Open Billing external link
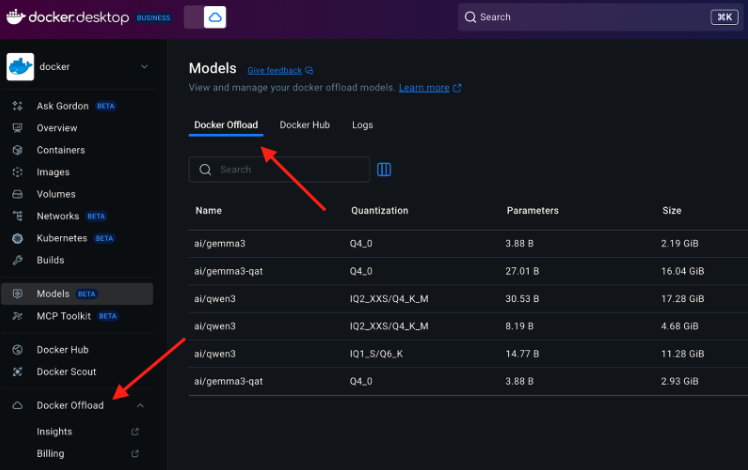 click(x=50, y=453)
